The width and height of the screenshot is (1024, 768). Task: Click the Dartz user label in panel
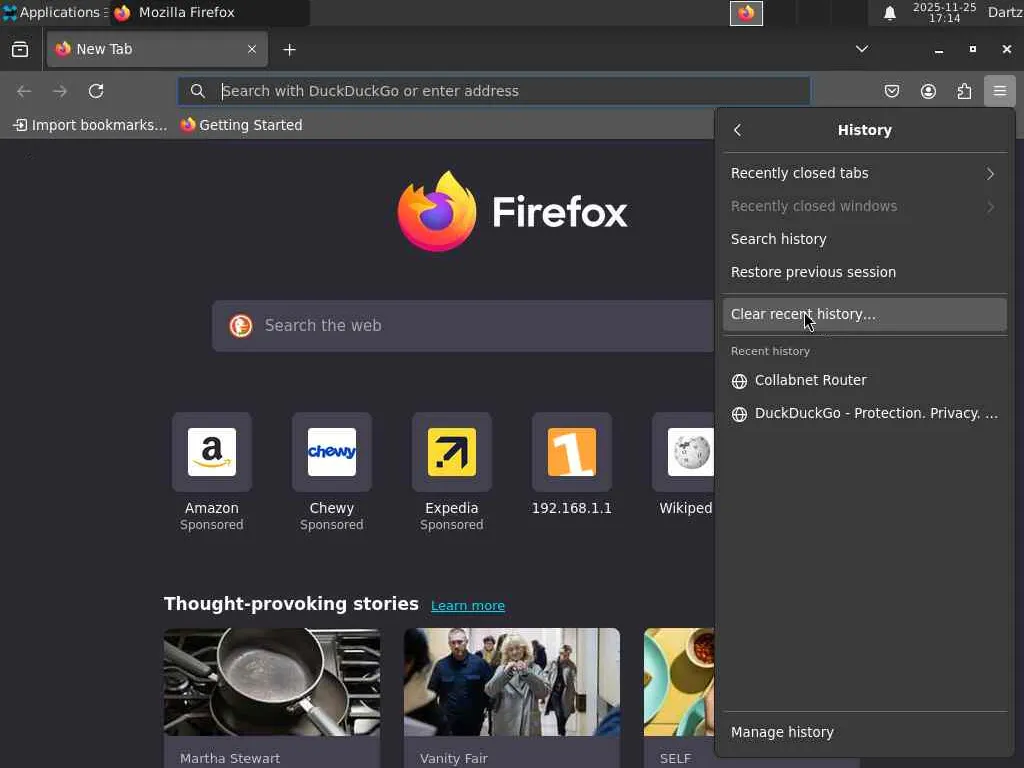pos(1005,12)
